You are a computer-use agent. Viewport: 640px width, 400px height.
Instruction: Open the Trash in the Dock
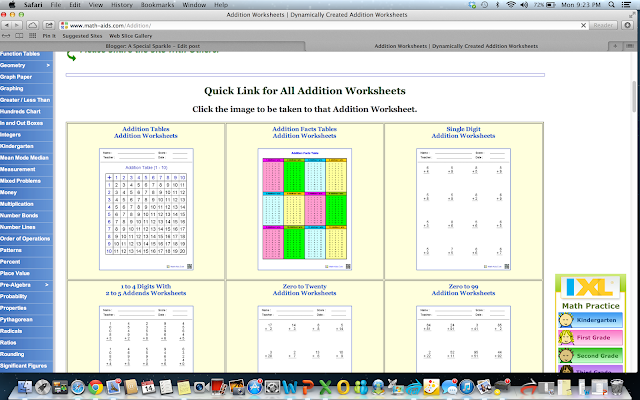(617, 387)
